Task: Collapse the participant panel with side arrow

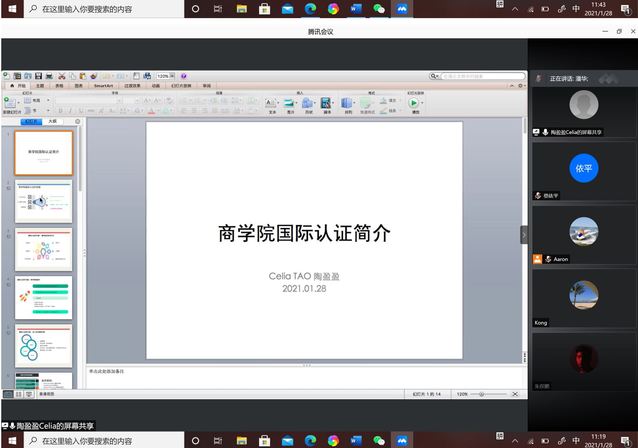Action: coord(523,234)
